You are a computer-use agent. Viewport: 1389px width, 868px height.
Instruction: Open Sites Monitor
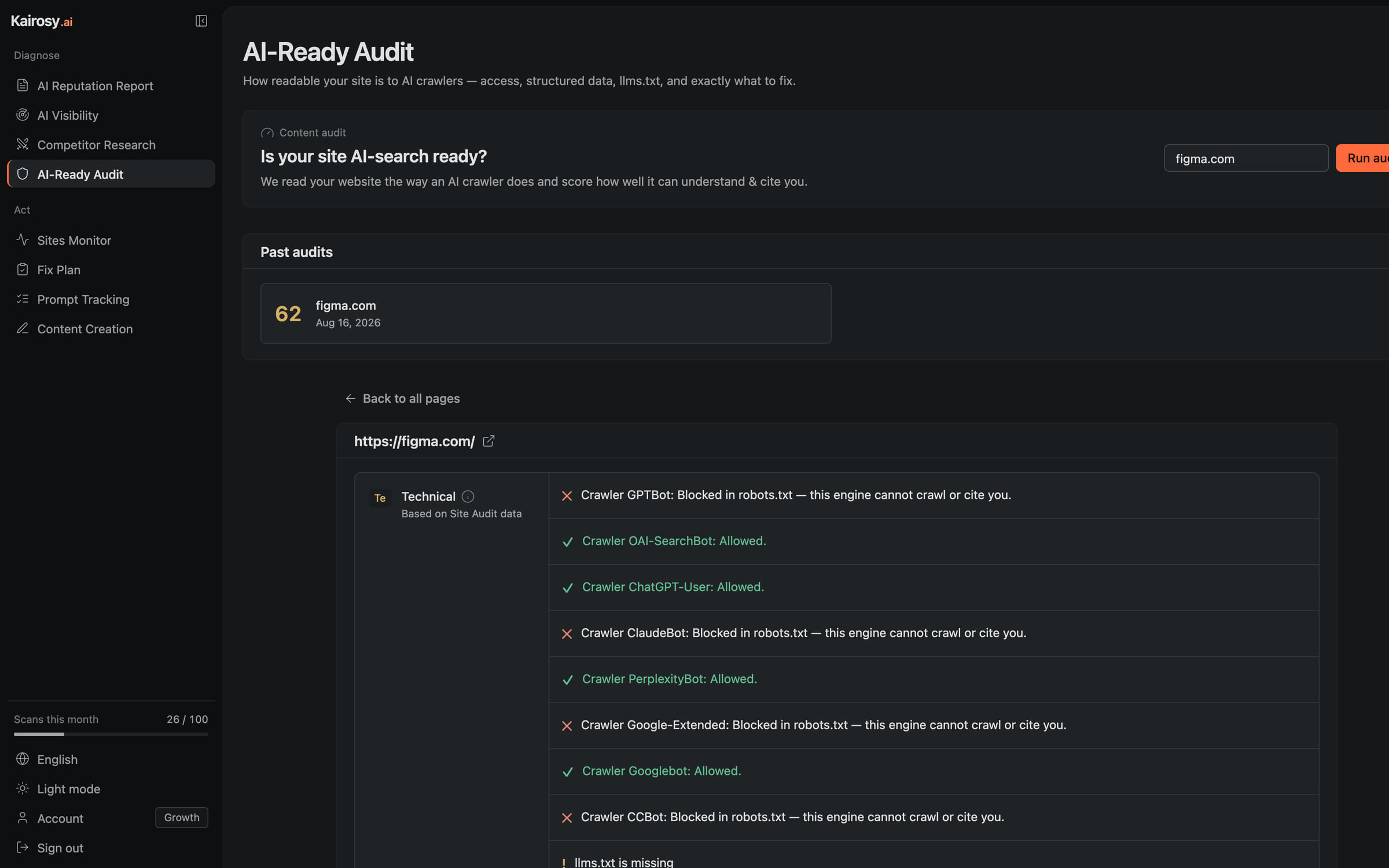click(x=111, y=240)
